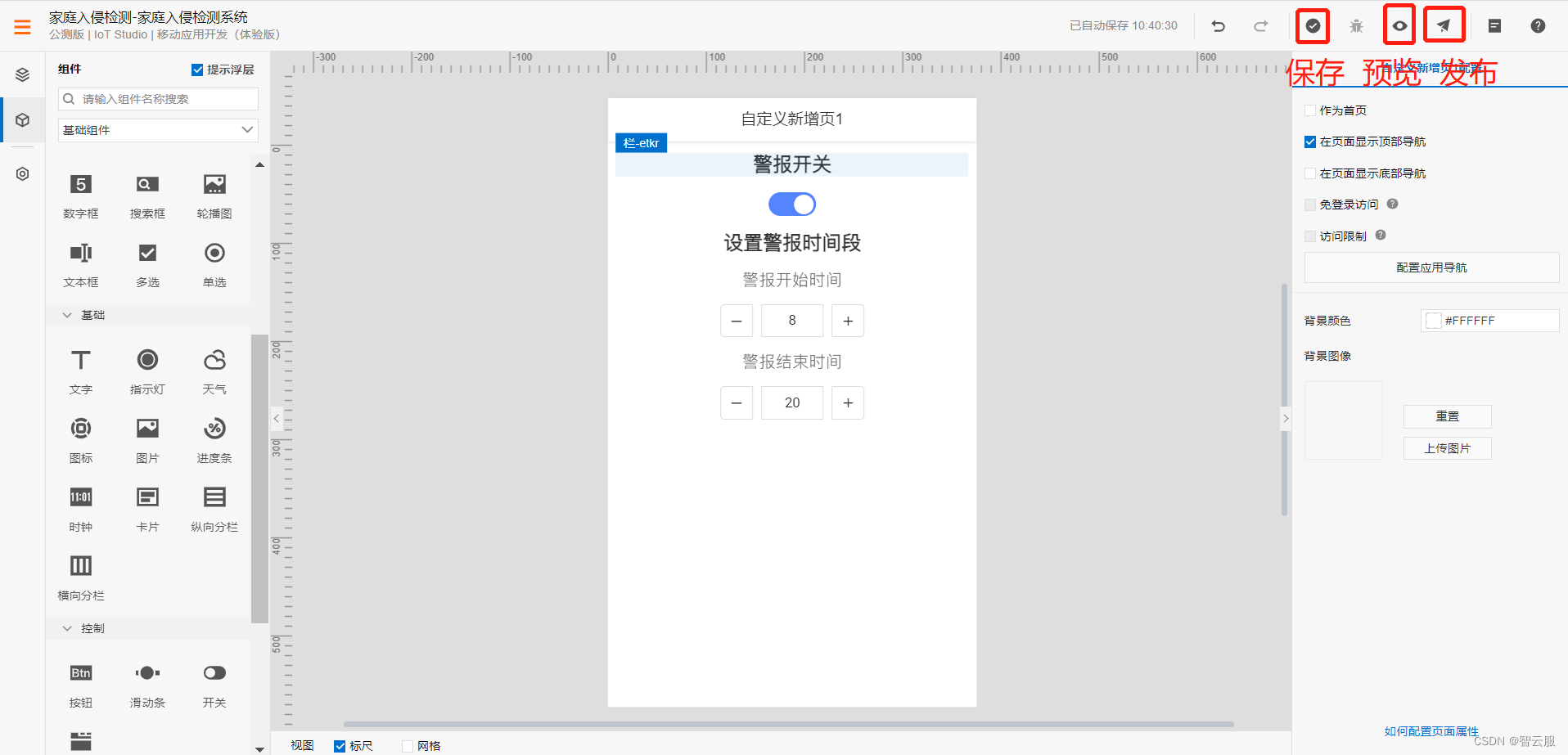Image resolution: width=1568 pixels, height=755 pixels.
Task: Open the hamburger main menu
Action: [x=22, y=27]
